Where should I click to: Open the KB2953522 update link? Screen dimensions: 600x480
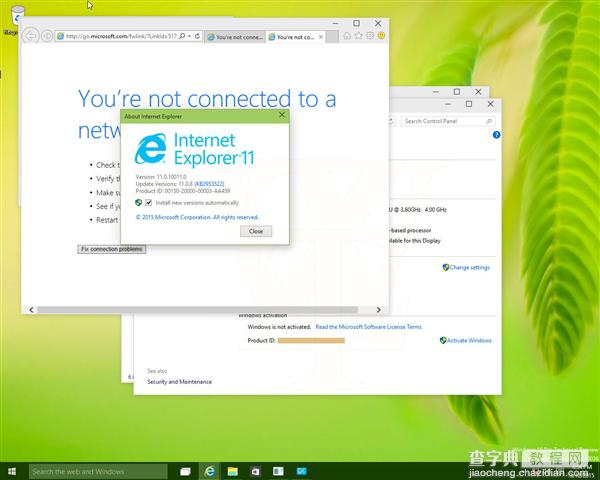(x=209, y=184)
